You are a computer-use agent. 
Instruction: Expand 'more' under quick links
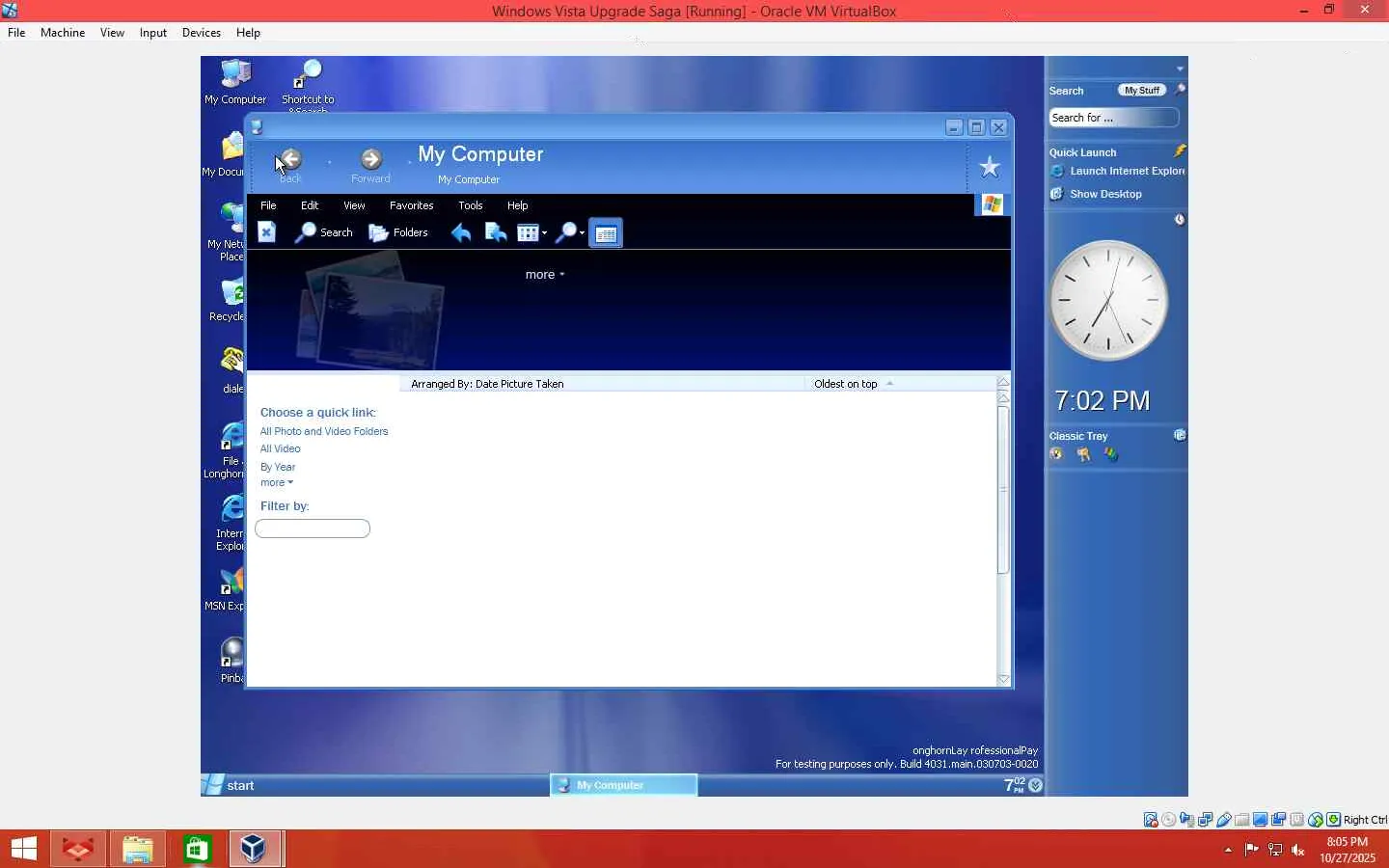(x=277, y=482)
